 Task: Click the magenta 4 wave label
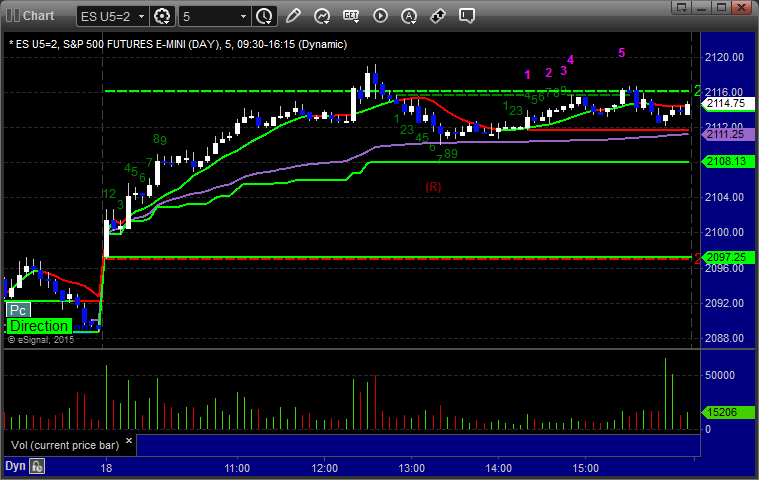(570, 60)
